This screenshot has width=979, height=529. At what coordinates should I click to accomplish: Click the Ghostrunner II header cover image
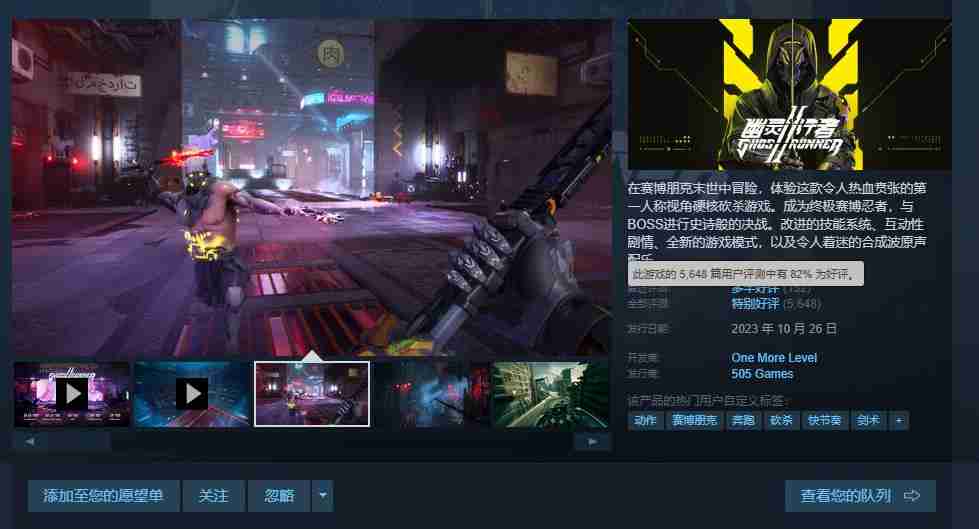pos(789,94)
